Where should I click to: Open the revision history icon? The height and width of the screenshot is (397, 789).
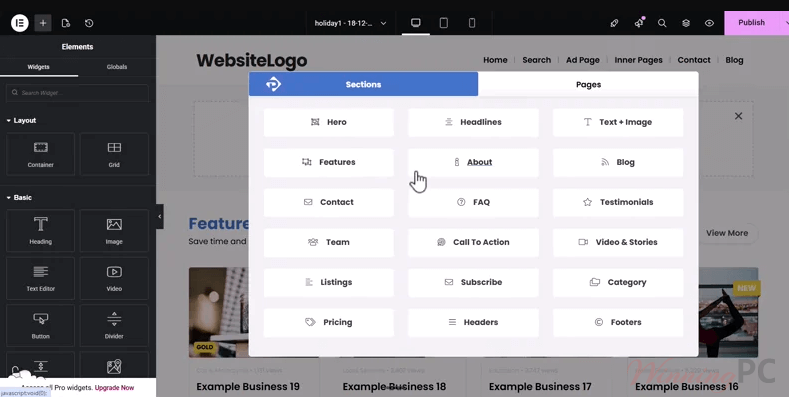[89, 23]
